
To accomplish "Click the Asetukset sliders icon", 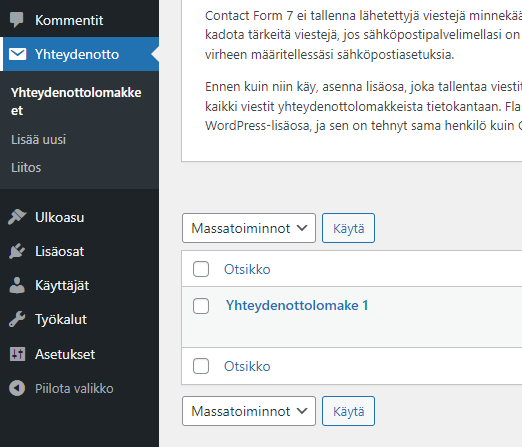I will point(17,354).
